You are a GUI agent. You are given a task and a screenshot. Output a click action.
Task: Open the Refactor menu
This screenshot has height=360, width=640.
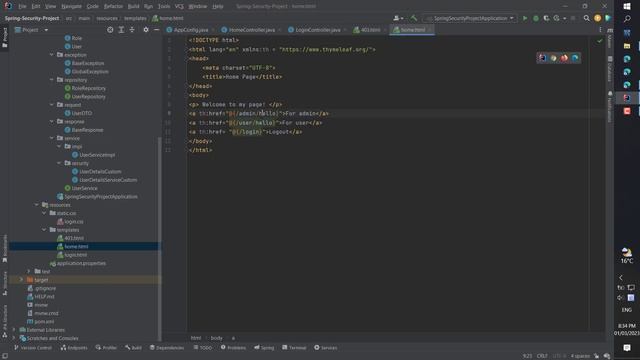(113, 6)
